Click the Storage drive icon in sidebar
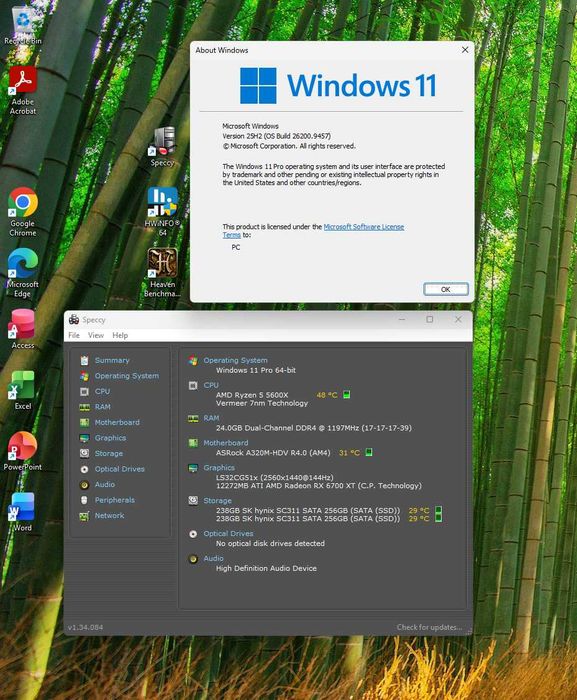This screenshot has height=700, width=577. (x=84, y=453)
